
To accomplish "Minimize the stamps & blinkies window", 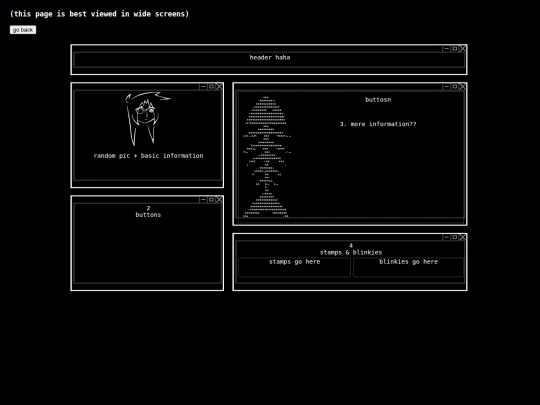I will tap(446, 237).
